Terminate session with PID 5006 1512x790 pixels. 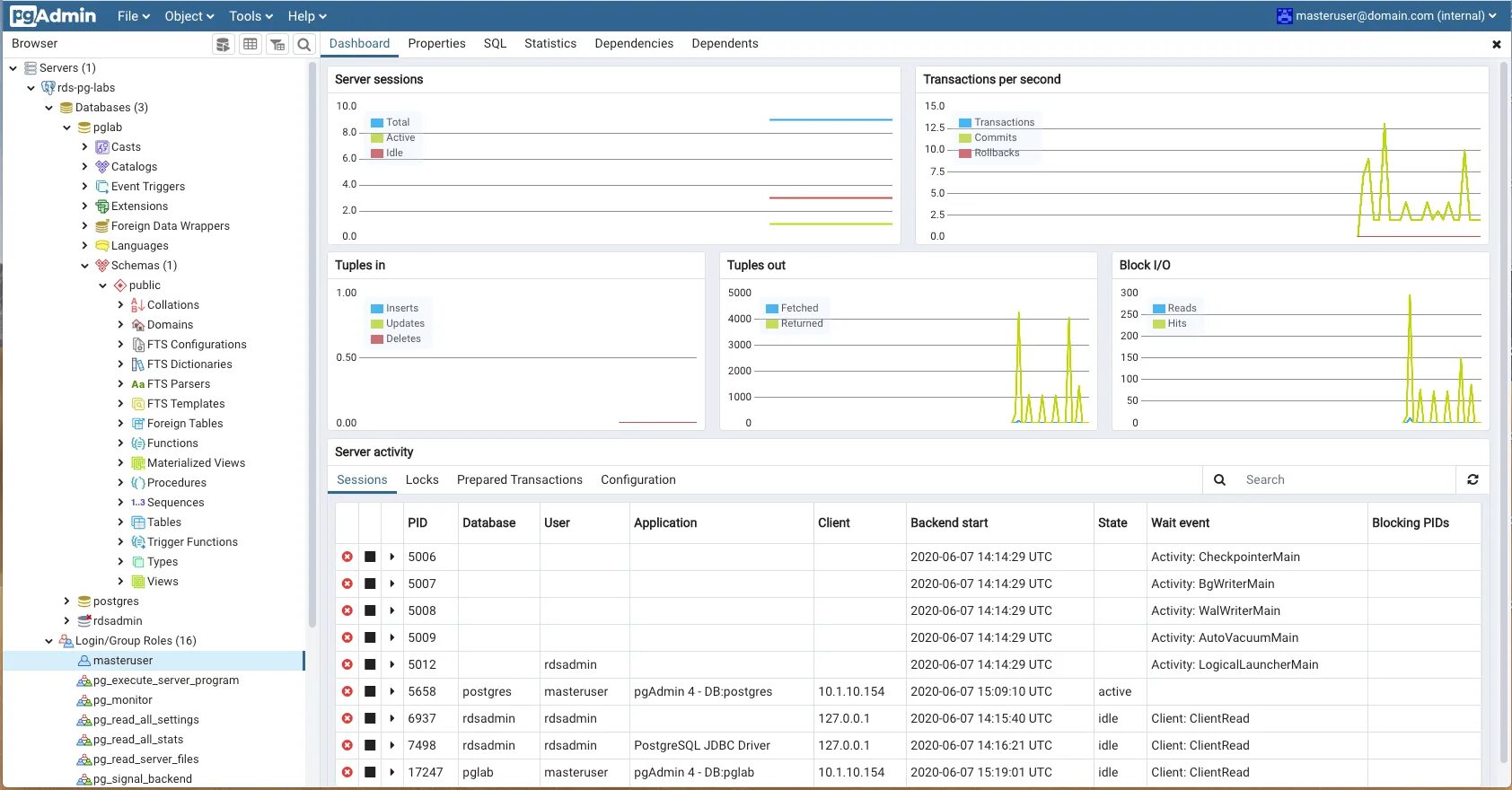[347, 557]
